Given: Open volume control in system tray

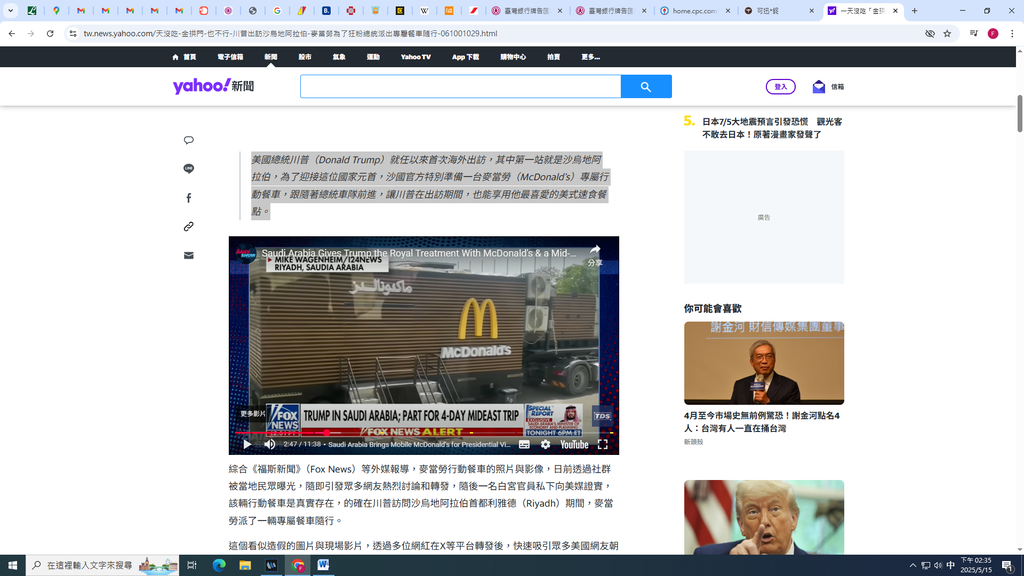Looking at the screenshot, I should click(x=938, y=566).
